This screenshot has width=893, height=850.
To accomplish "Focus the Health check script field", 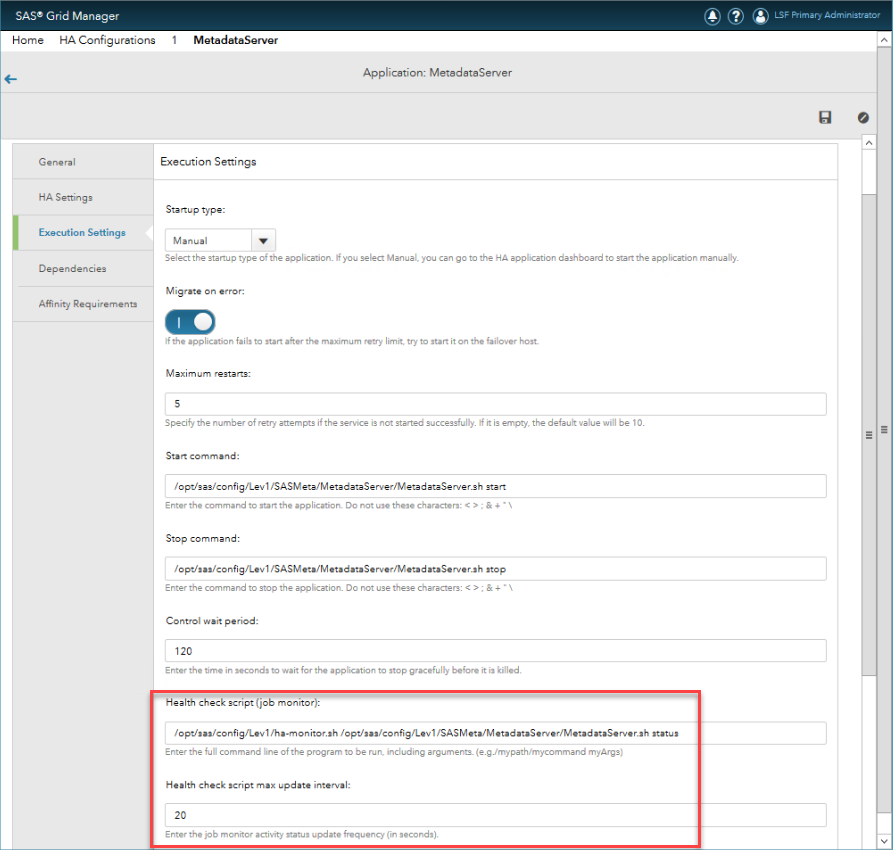I will coord(495,733).
